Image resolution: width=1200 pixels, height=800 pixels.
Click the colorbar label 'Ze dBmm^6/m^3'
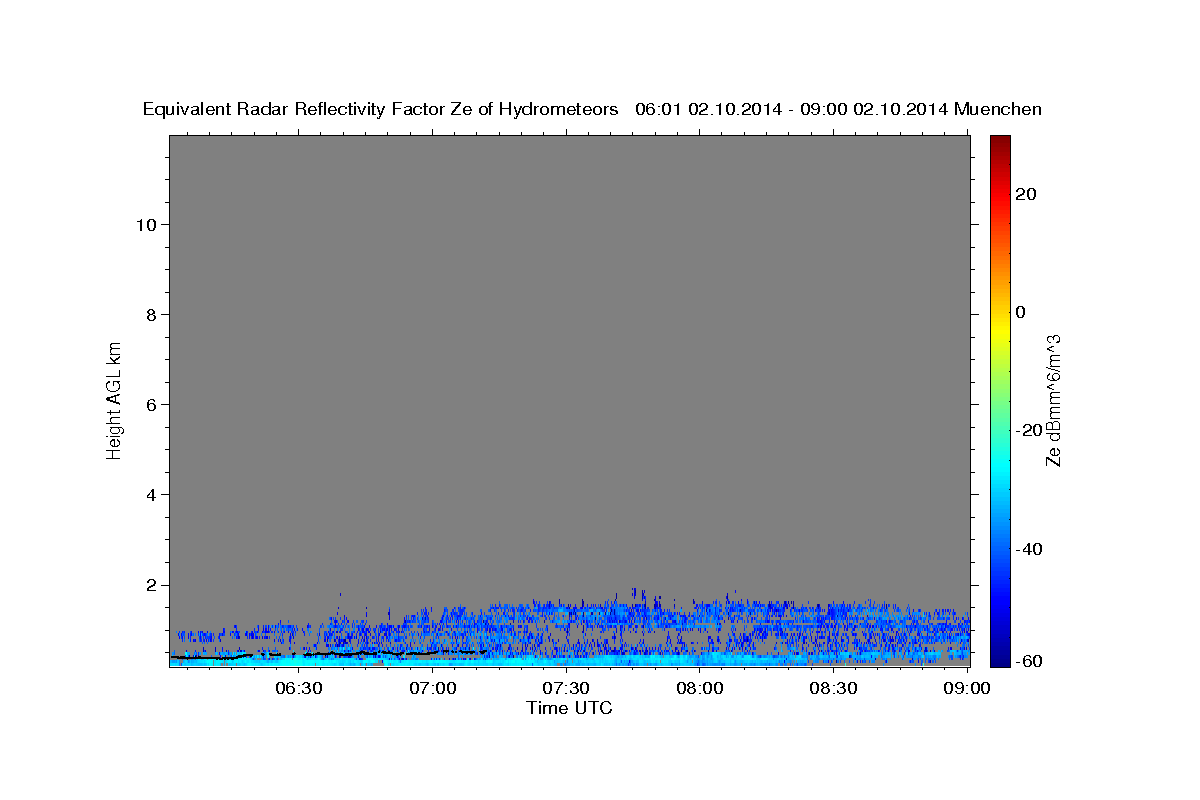point(1053,400)
